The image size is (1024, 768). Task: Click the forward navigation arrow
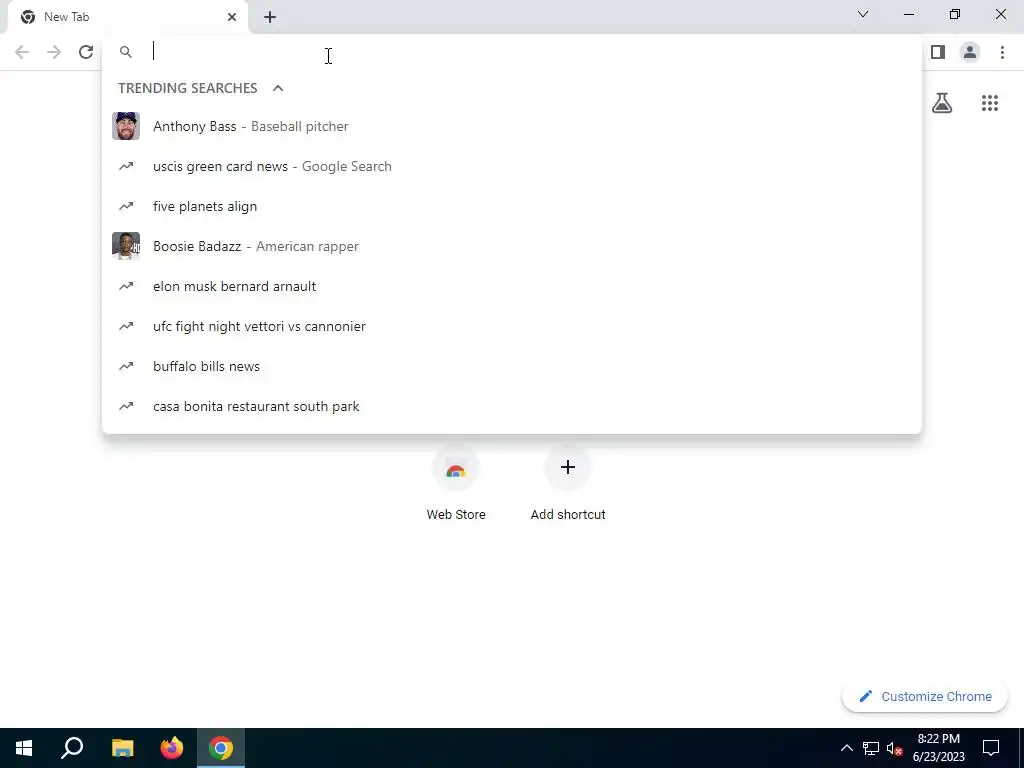coord(54,52)
